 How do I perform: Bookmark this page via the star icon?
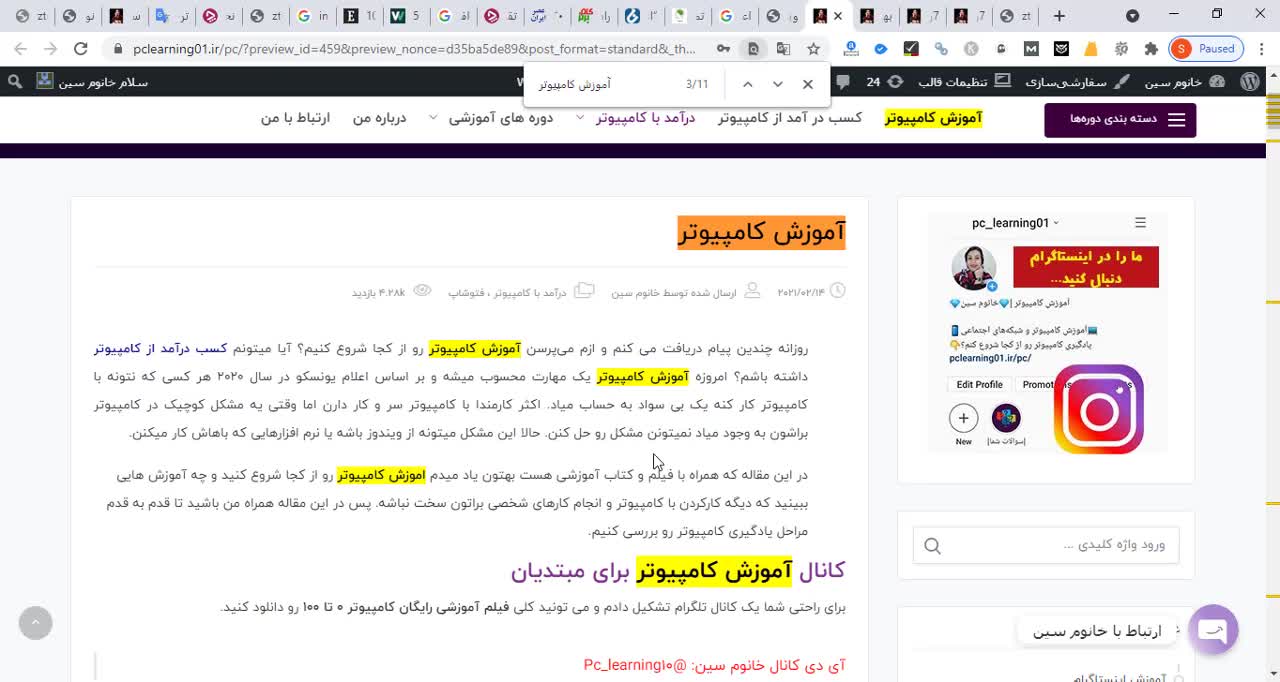pyautogui.click(x=813, y=48)
